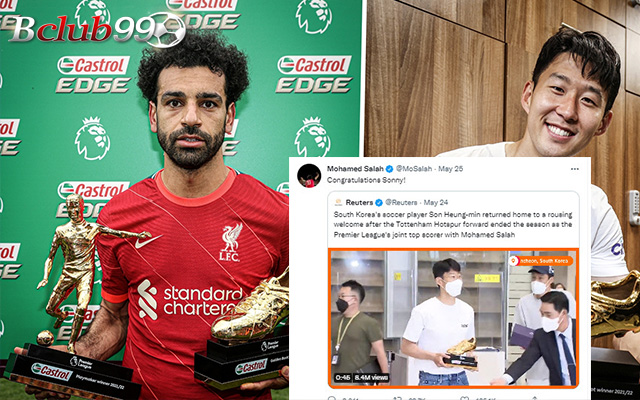This screenshot has height=400, width=640.
Task: Play the airport arrival video thumbnail
Action: tap(453, 318)
